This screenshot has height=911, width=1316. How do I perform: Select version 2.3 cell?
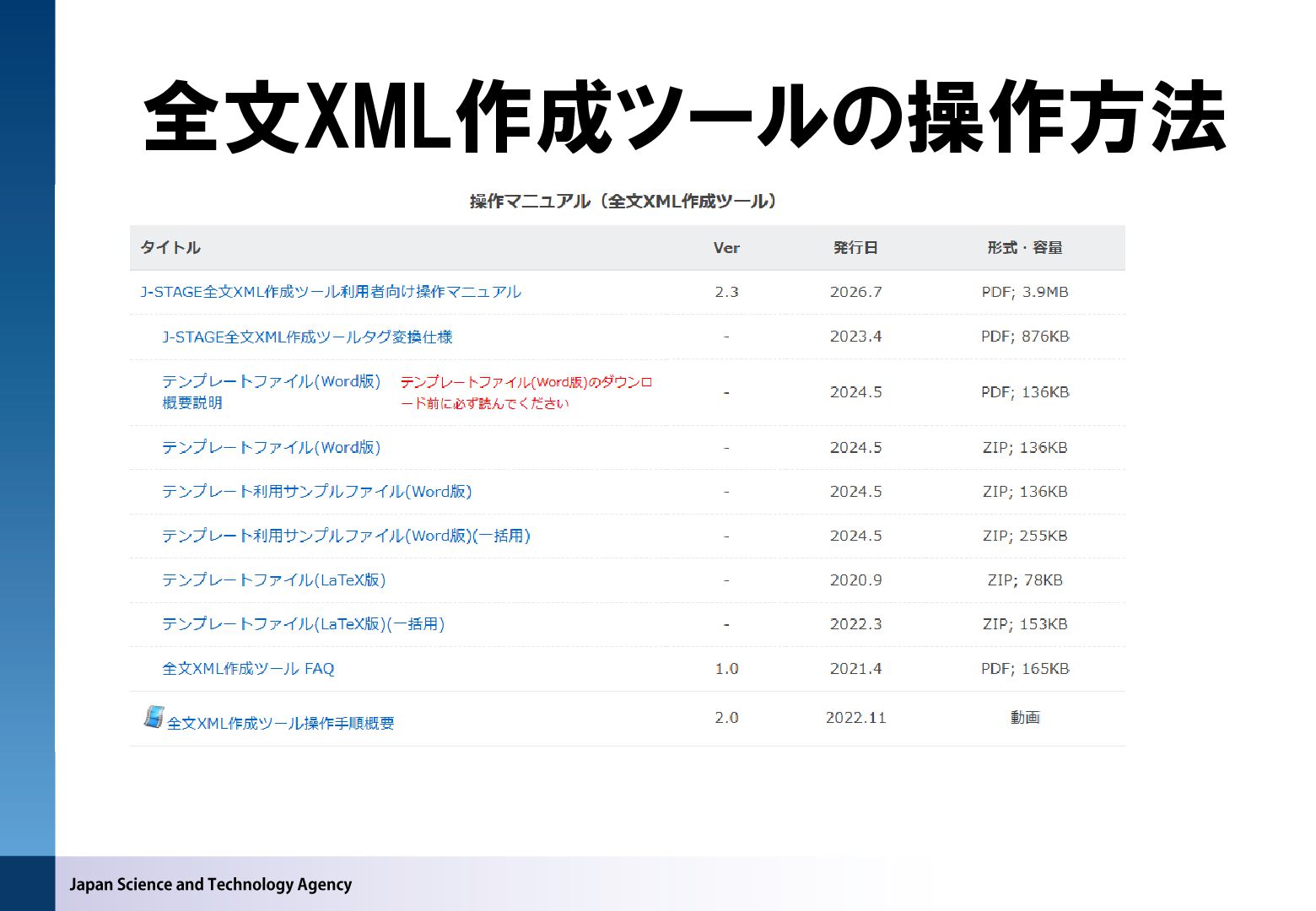click(x=726, y=292)
